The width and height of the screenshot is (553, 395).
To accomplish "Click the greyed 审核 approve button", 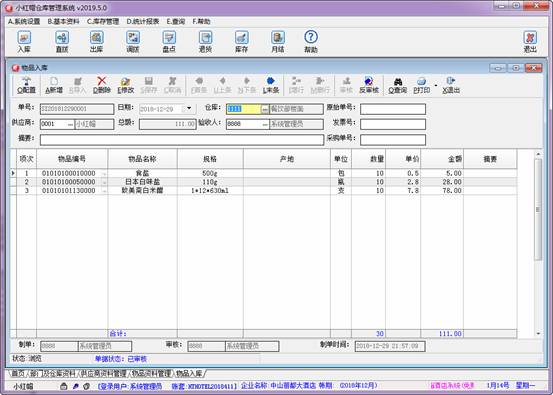I will pos(346,85).
